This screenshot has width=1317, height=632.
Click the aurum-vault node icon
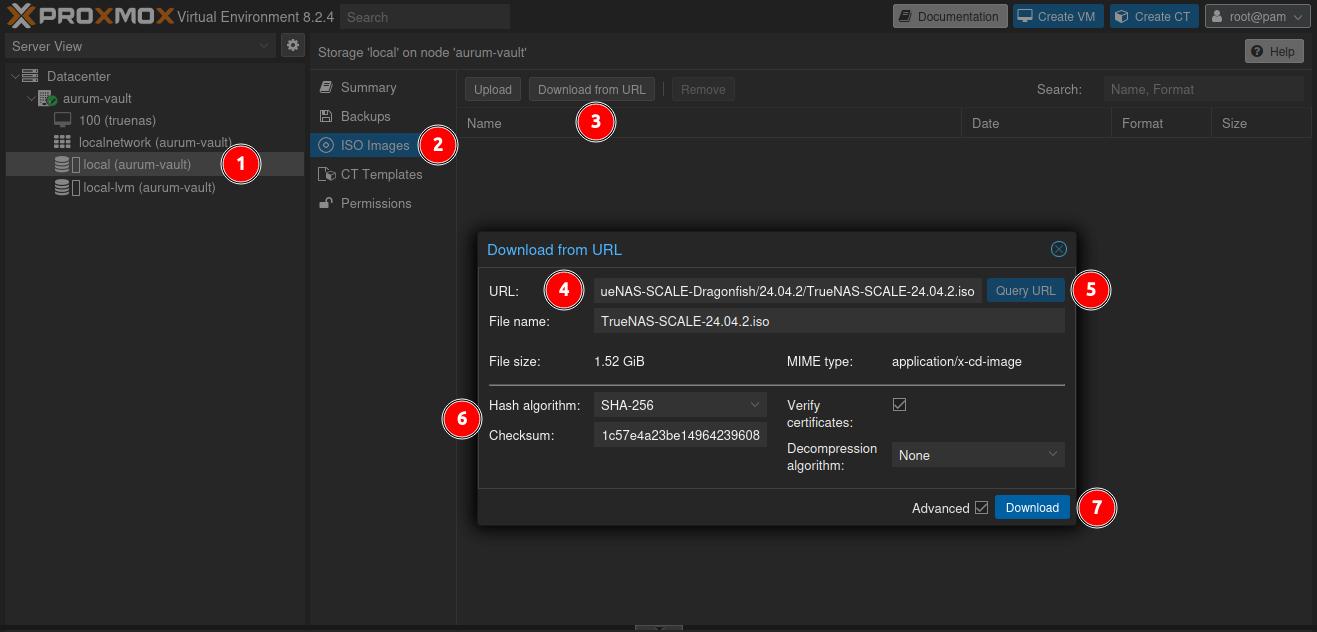pos(47,98)
